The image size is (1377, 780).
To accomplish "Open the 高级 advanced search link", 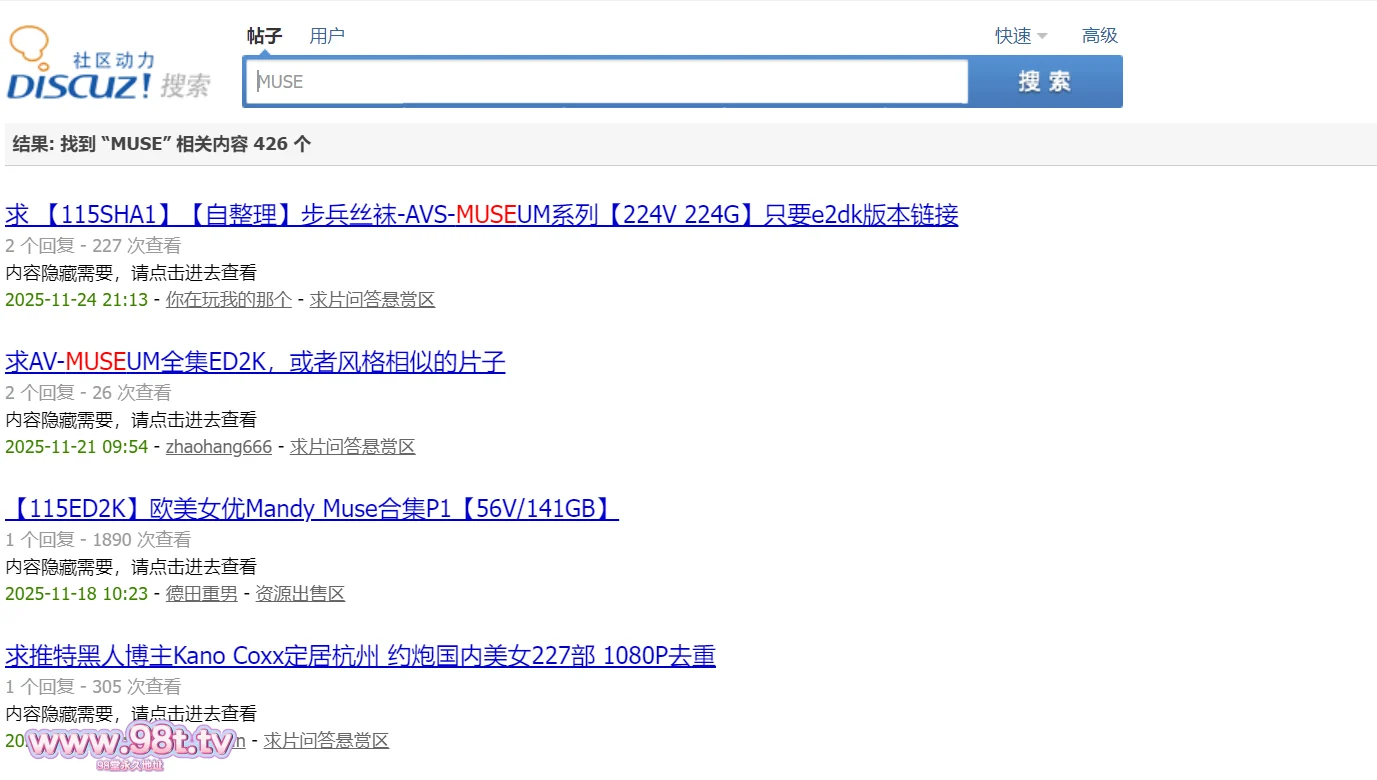I will pos(1099,35).
